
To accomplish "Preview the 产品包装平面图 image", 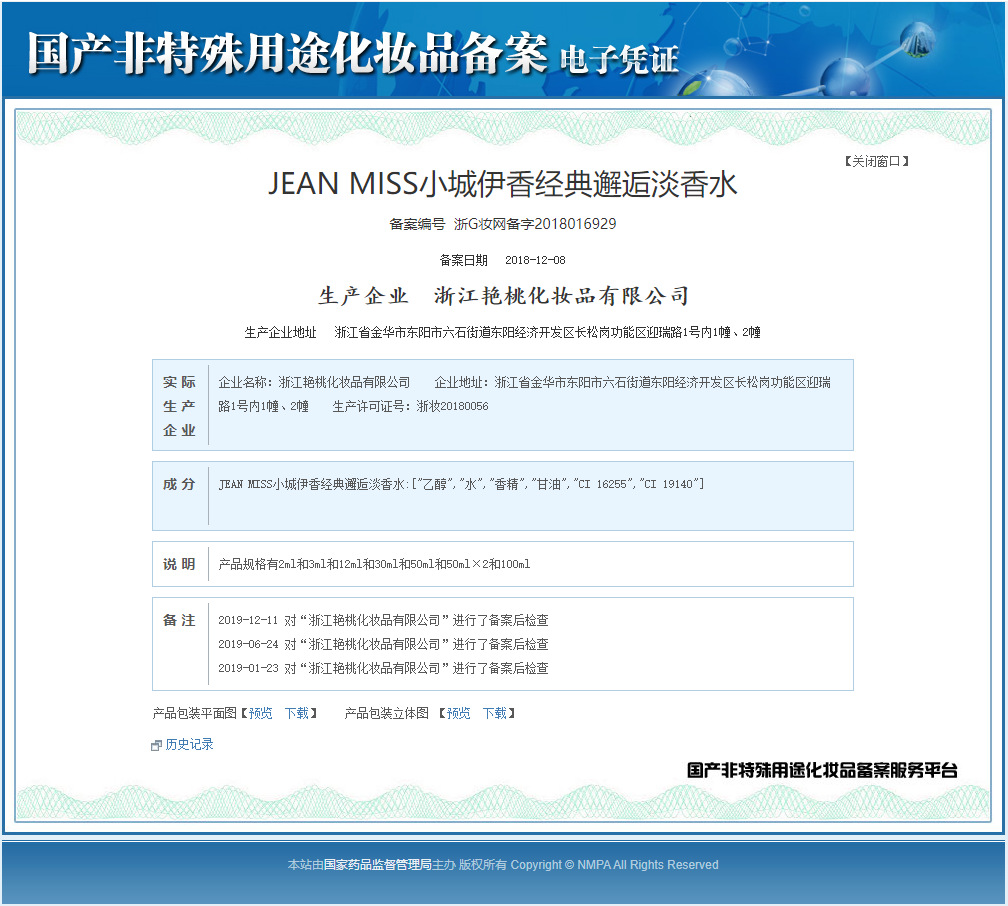I will pyautogui.click(x=260, y=713).
